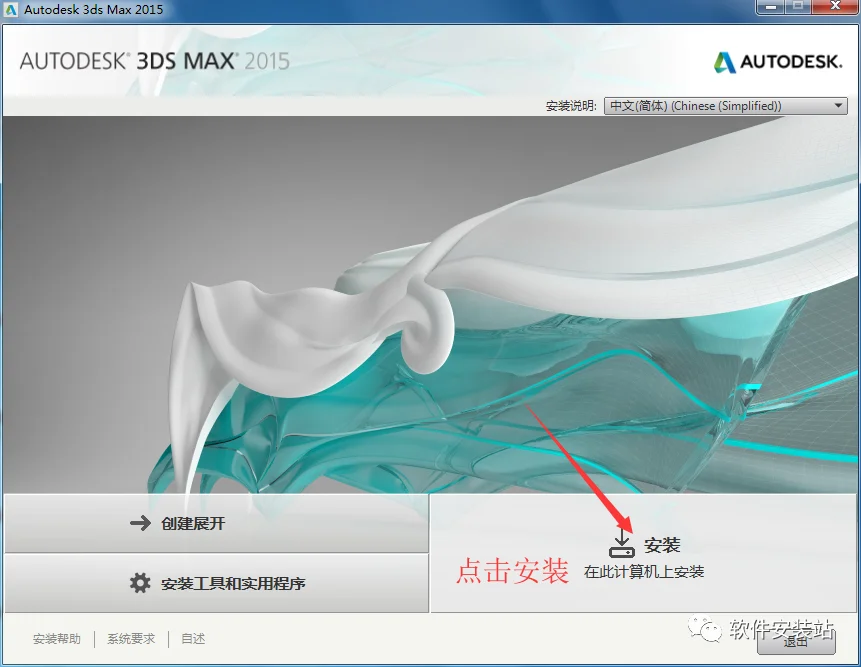Close the installer window

click(x=835, y=7)
